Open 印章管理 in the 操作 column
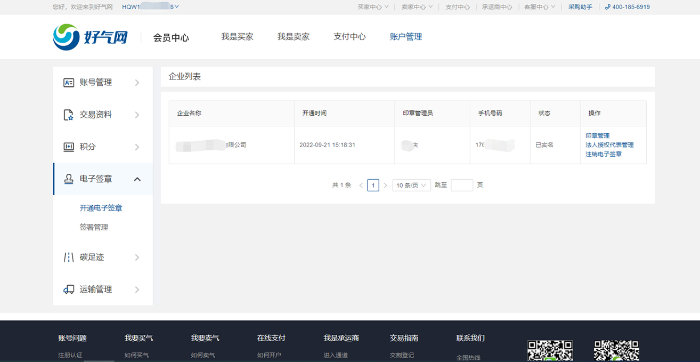Viewport: 700px width, 362px height. [x=598, y=136]
